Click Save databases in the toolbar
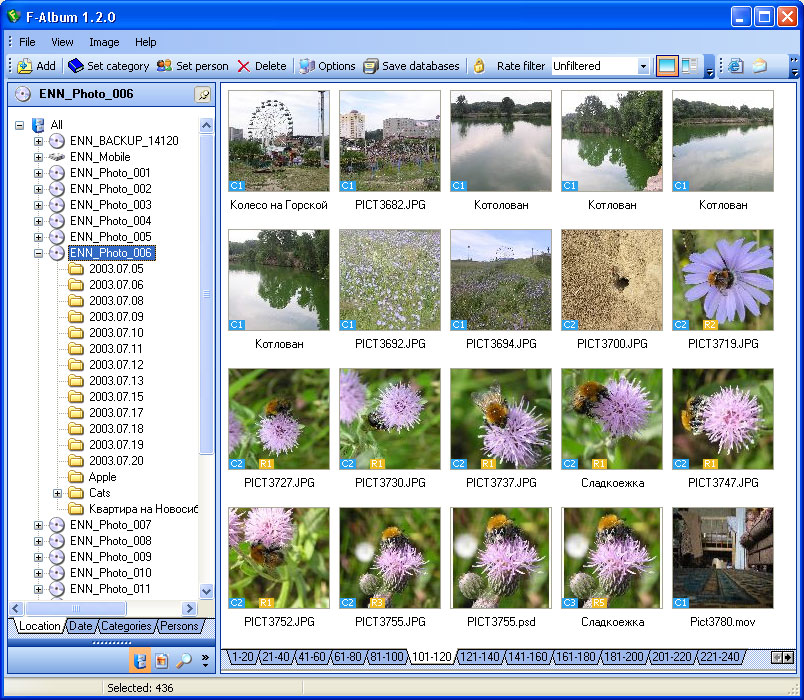 411,66
